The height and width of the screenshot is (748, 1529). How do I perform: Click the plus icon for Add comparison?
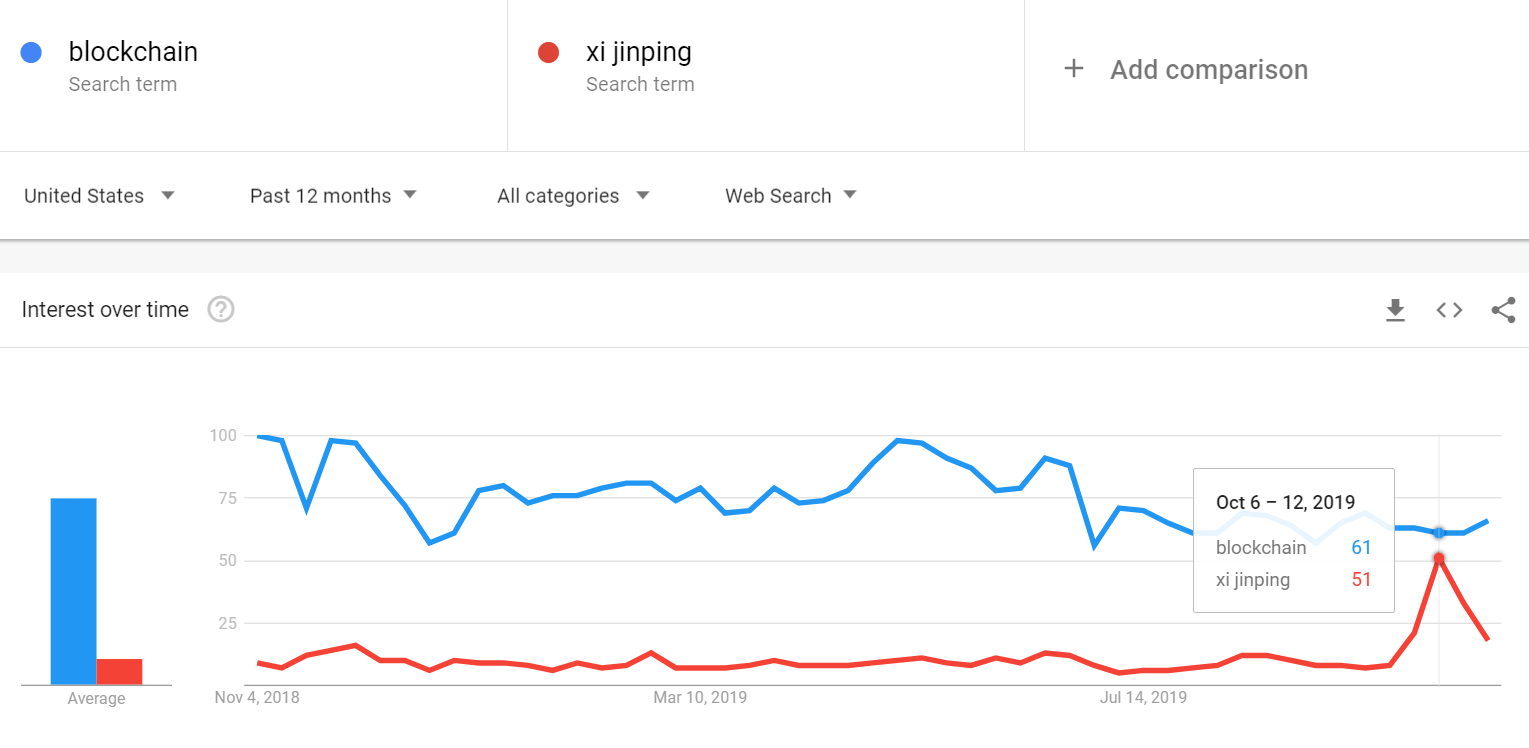point(1073,69)
